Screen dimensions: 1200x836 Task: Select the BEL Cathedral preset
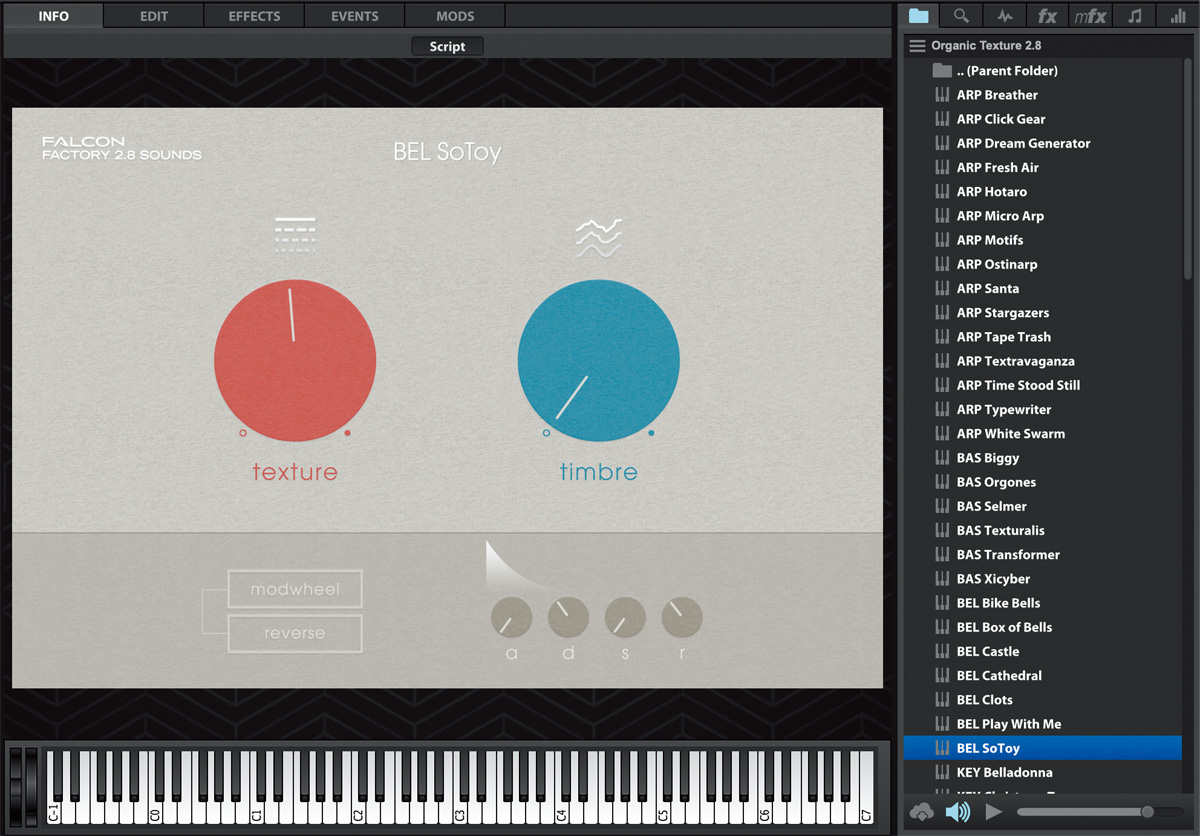point(1043,676)
